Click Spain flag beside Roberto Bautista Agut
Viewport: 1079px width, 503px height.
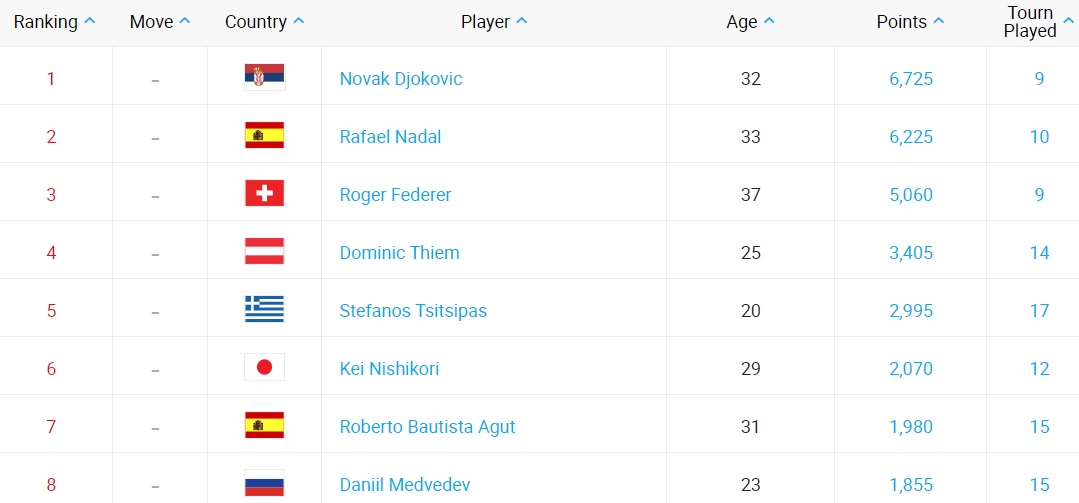[x=264, y=426]
